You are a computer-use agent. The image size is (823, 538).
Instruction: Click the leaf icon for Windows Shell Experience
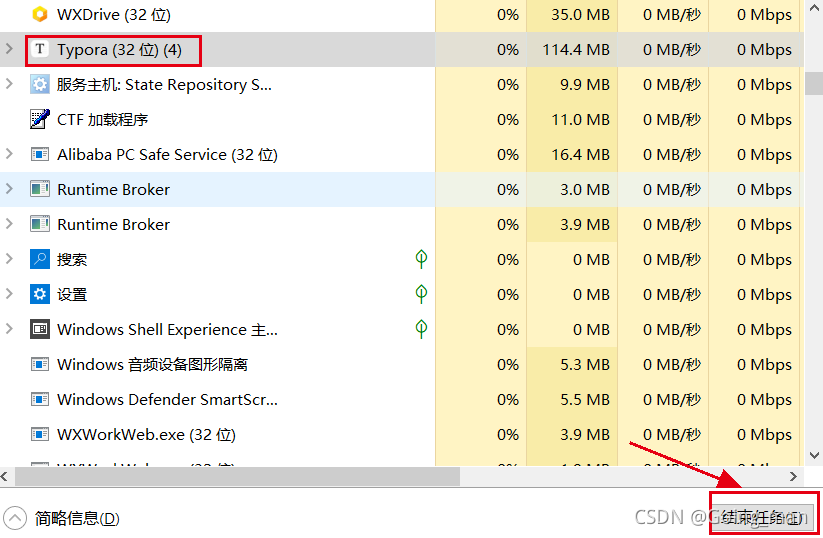[421, 329]
